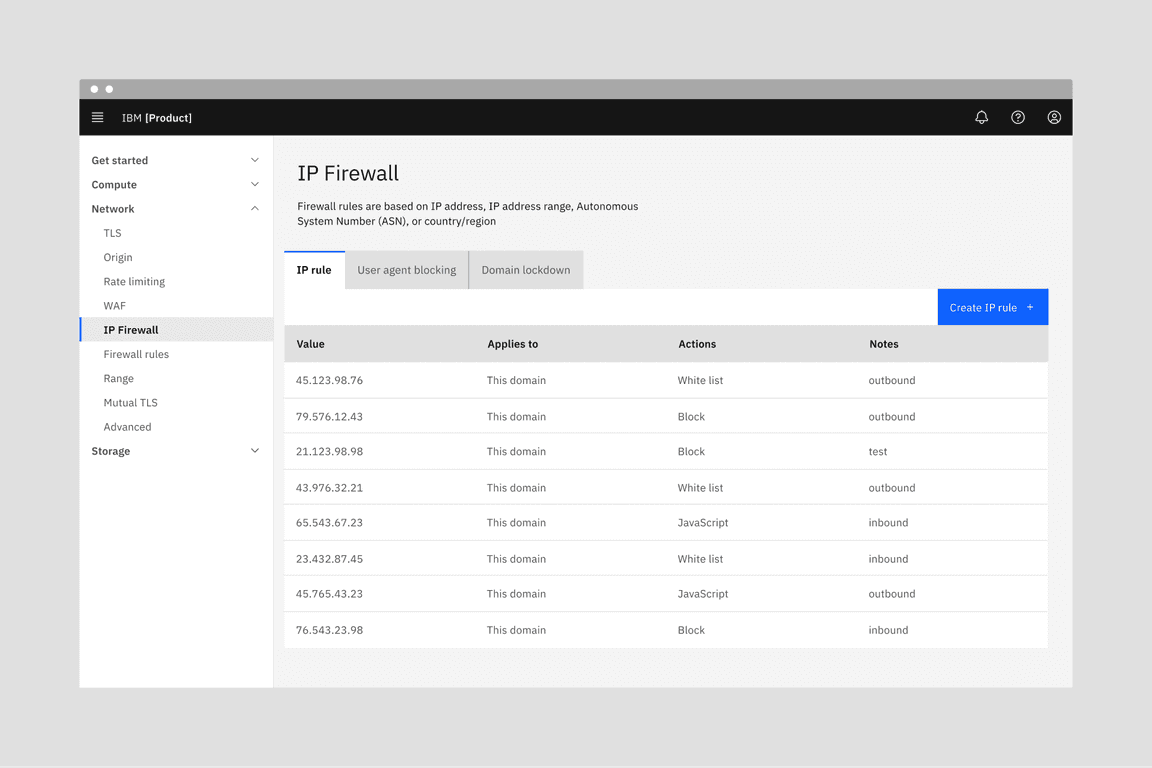Image resolution: width=1152 pixels, height=768 pixels.
Task: Switch to Domain lockdown tab
Action: coord(525,270)
